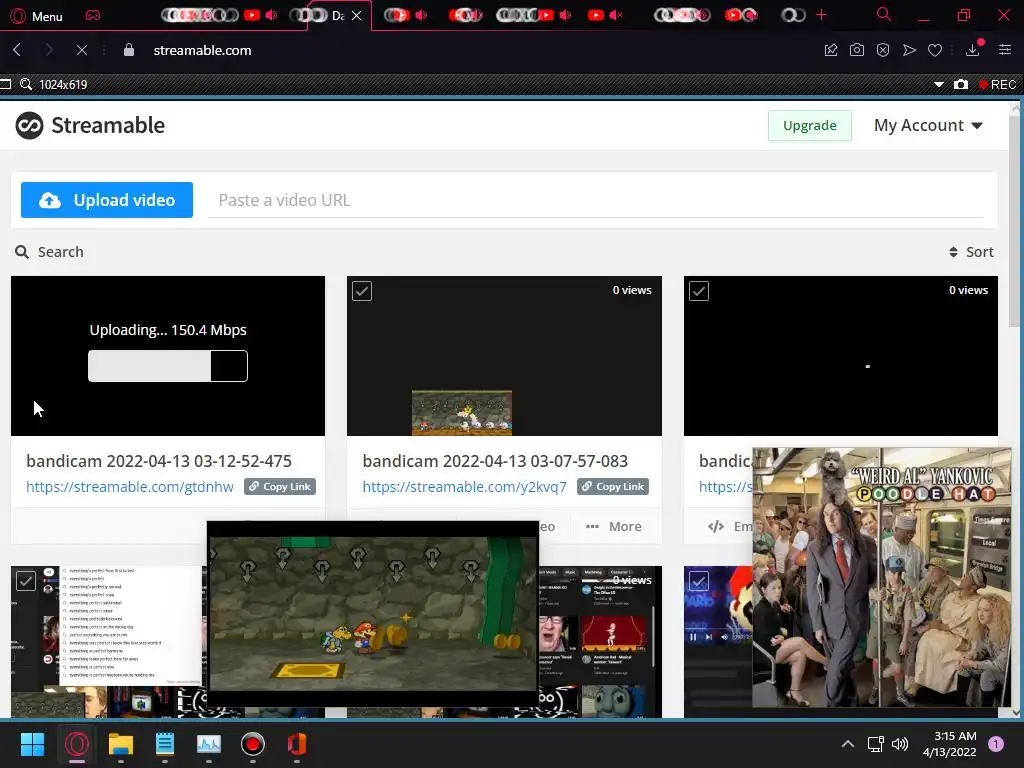Image resolution: width=1024 pixels, height=768 pixels.
Task: Click the Search videos field
Action: (50, 252)
